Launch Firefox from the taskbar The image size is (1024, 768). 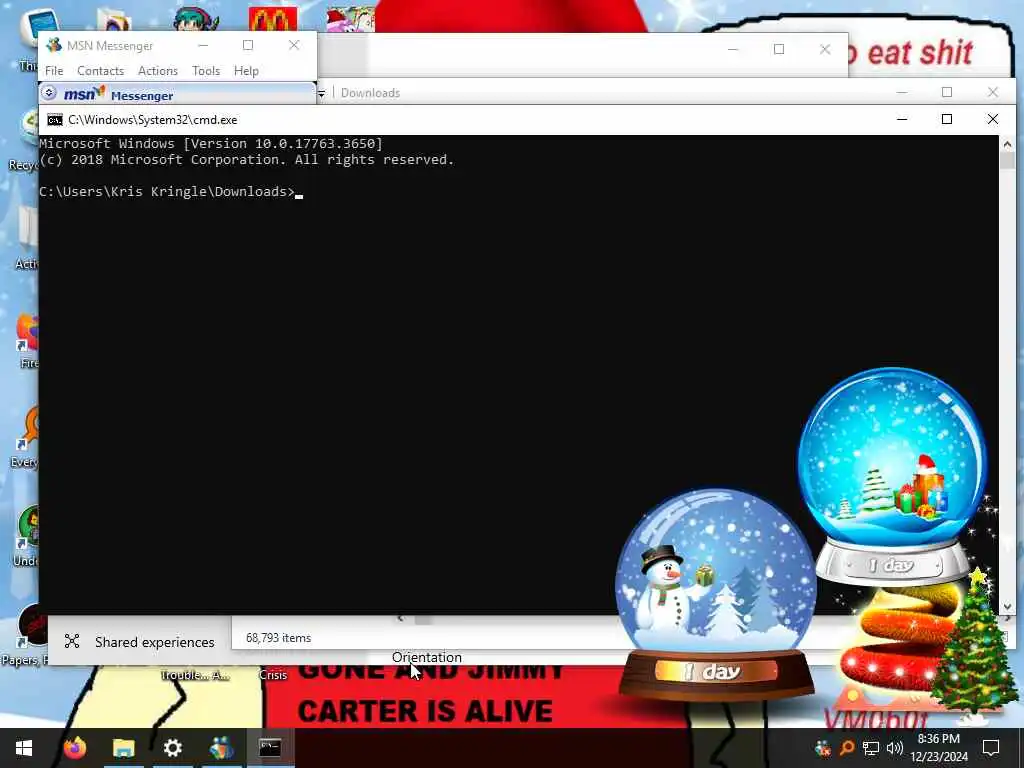pos(75,748)
